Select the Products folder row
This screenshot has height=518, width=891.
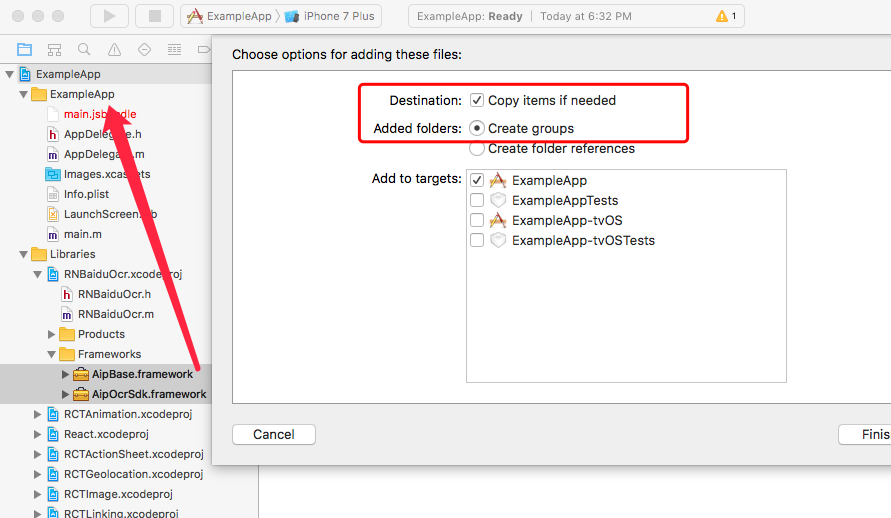point(106,335)
